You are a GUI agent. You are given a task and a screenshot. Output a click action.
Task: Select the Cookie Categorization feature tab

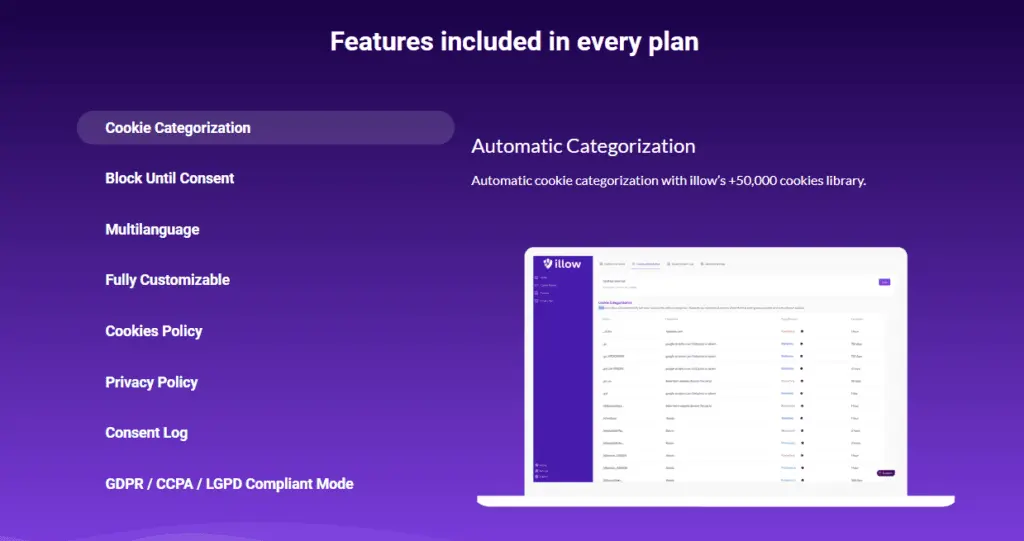tap(266, 127)
